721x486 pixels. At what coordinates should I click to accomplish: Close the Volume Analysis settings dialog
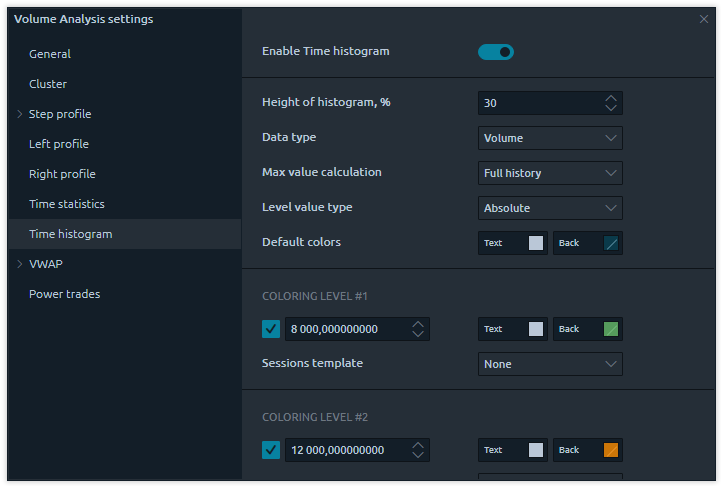point(703,19)
